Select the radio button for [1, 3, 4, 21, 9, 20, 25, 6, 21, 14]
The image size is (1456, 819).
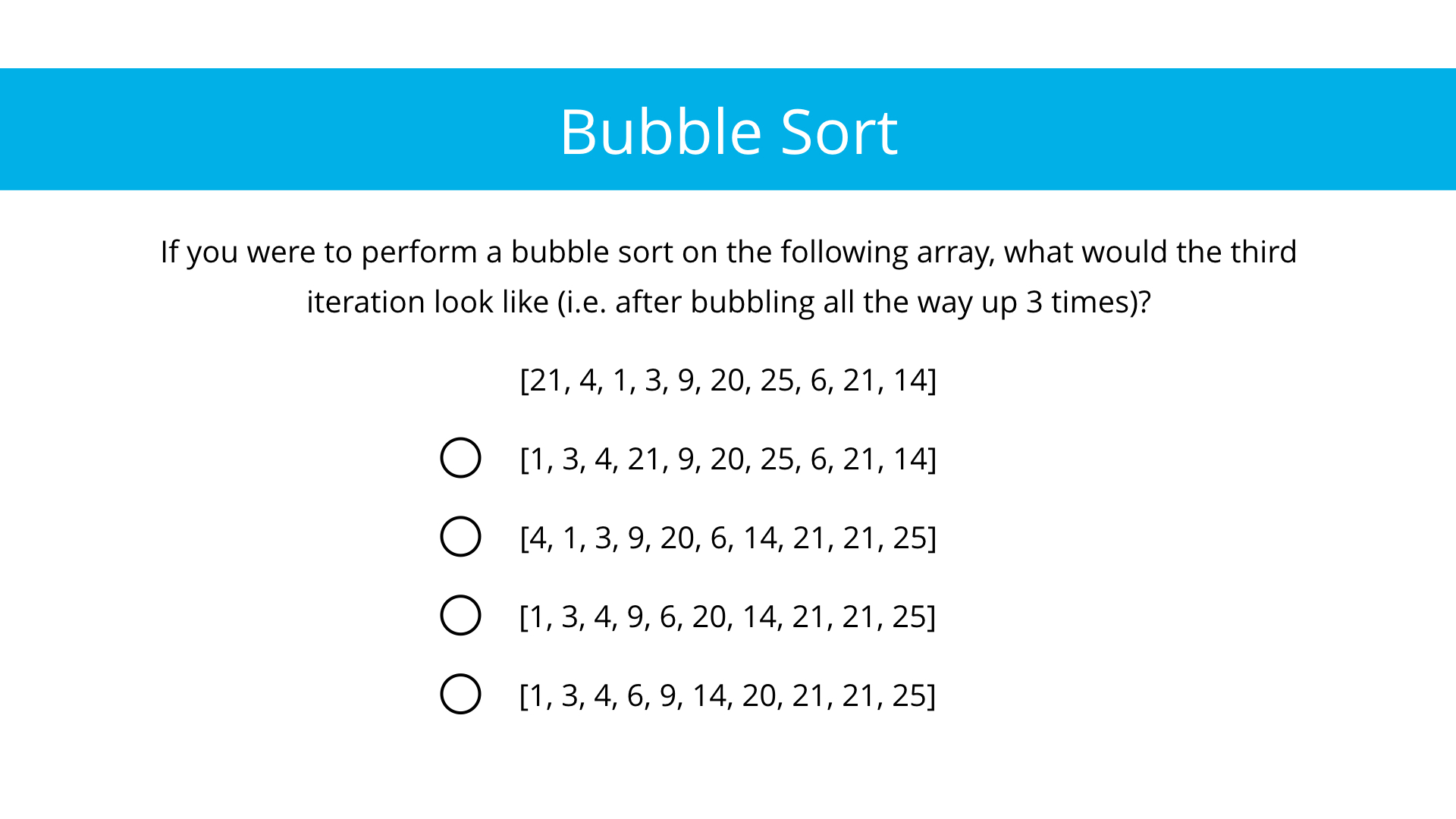point(460,458)
